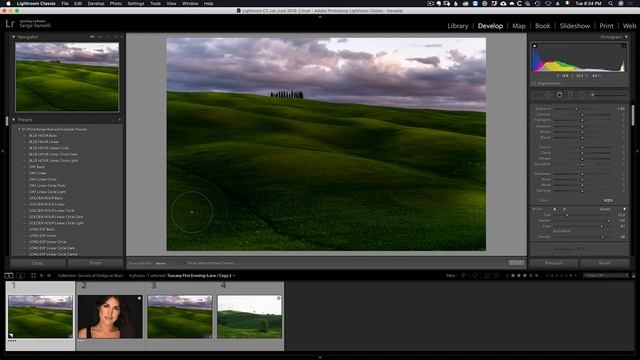Select filmstrip thumbnail 3 landscape photo

(x=180, y=317)
